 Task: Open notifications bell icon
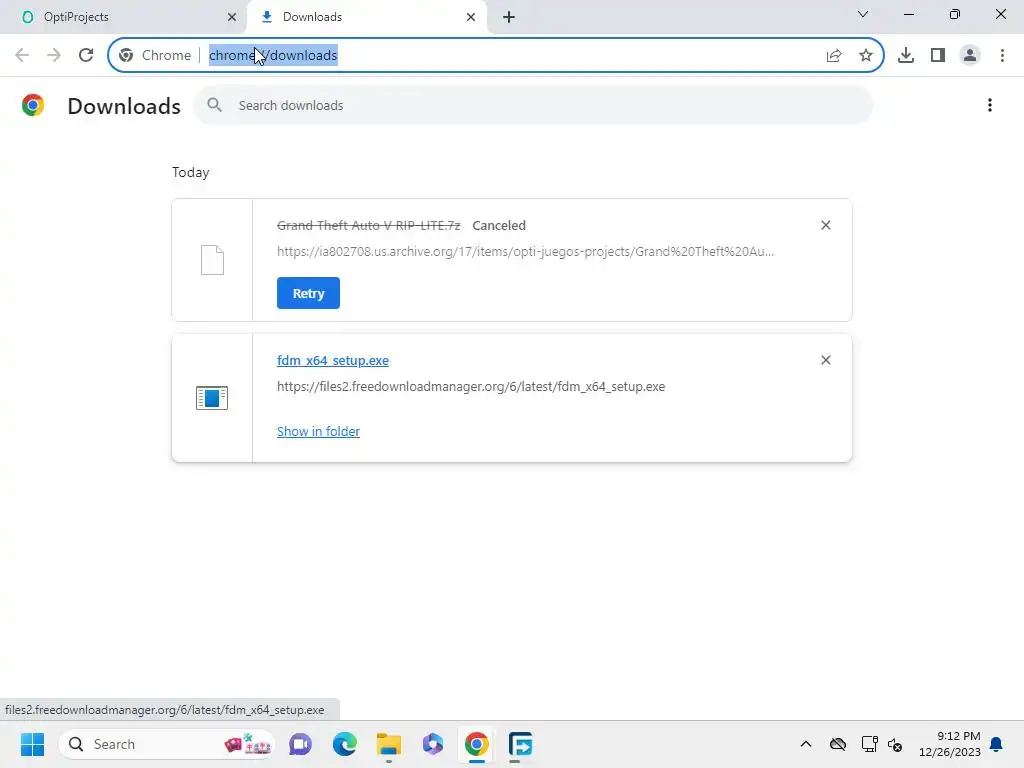996,744
